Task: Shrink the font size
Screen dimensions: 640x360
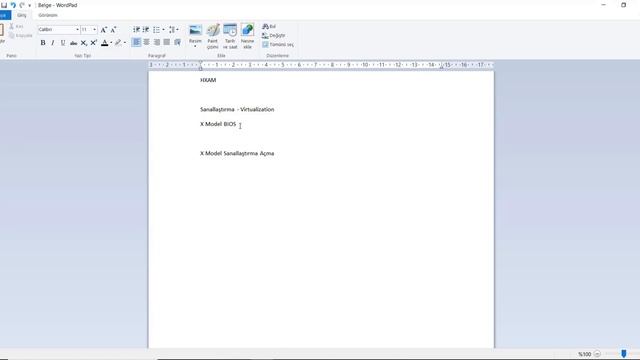Action: 113,29
